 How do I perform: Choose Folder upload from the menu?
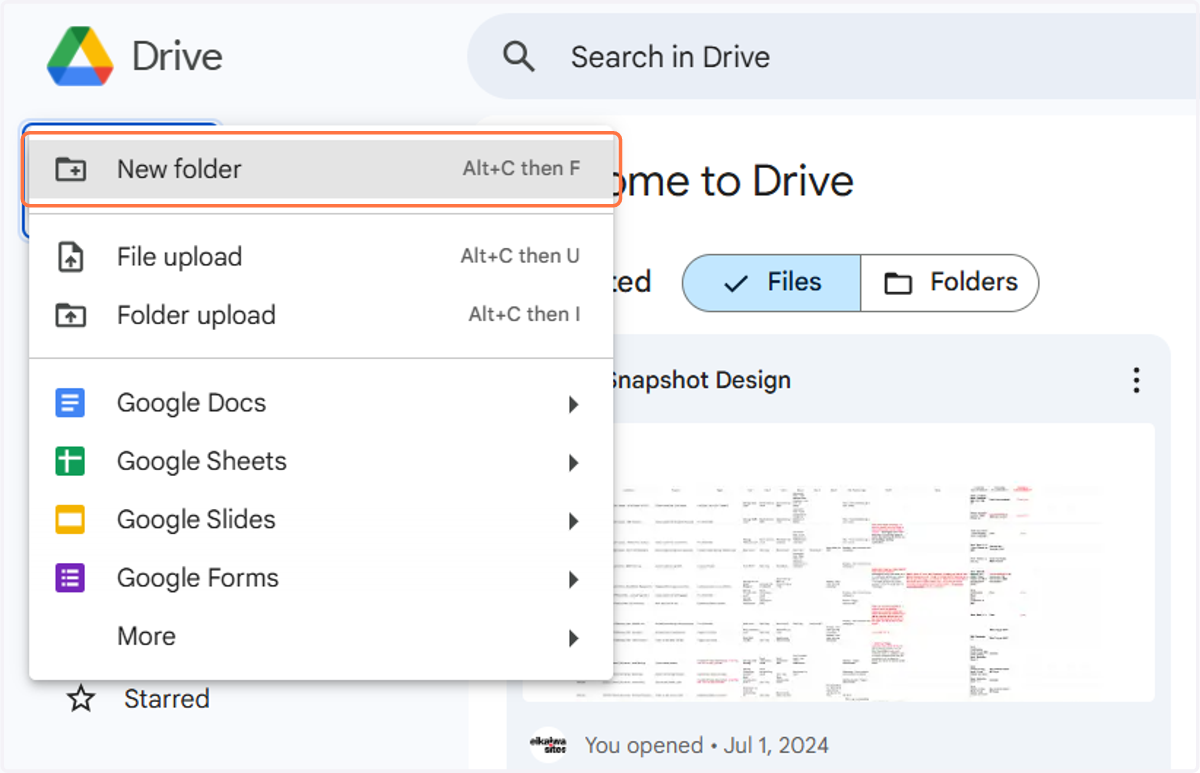pyautogui.click(x=321, y=315)
